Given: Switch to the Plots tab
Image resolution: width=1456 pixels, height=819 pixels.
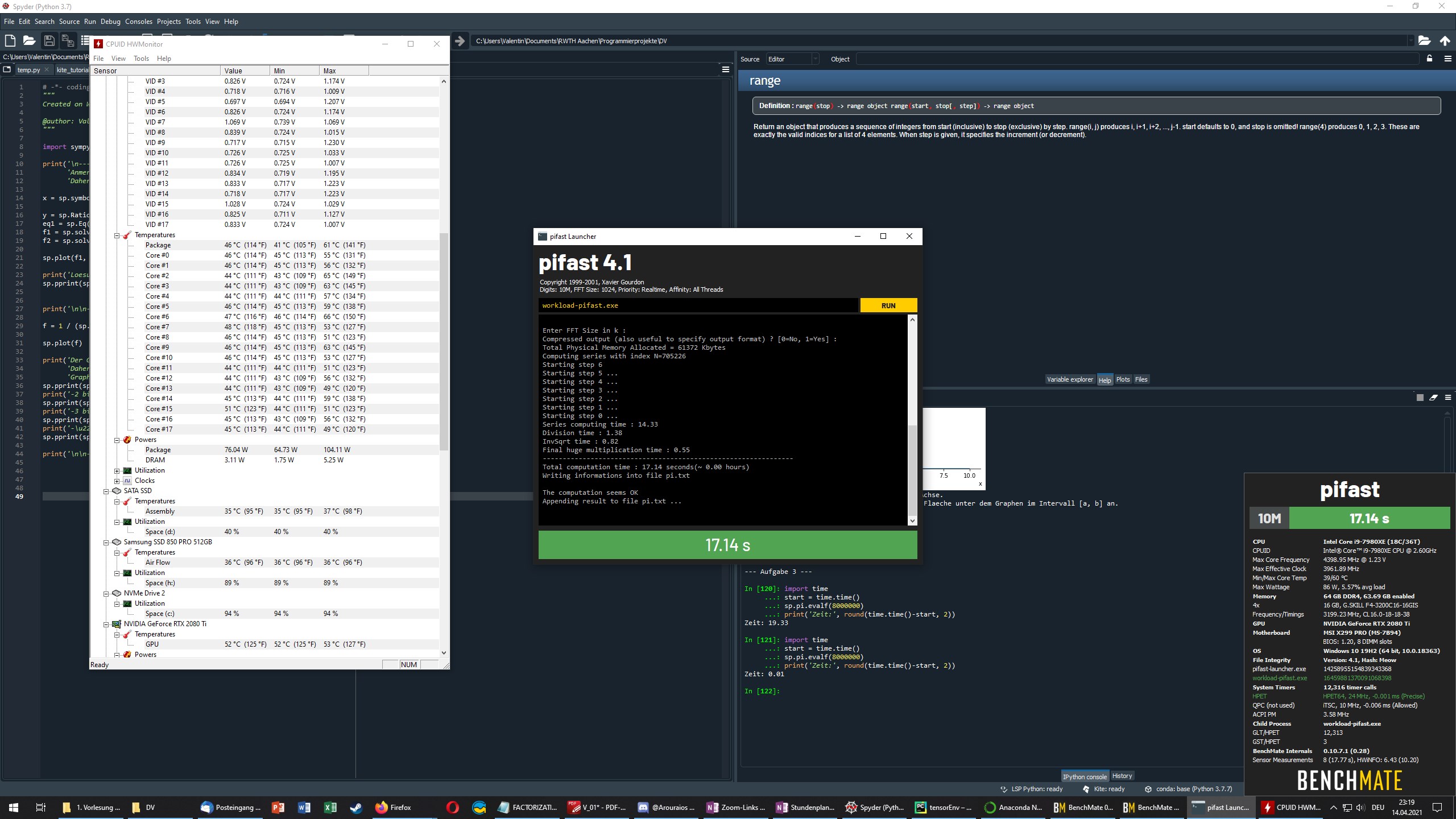Looking at the screenshot, I should tap(1123, 379).
